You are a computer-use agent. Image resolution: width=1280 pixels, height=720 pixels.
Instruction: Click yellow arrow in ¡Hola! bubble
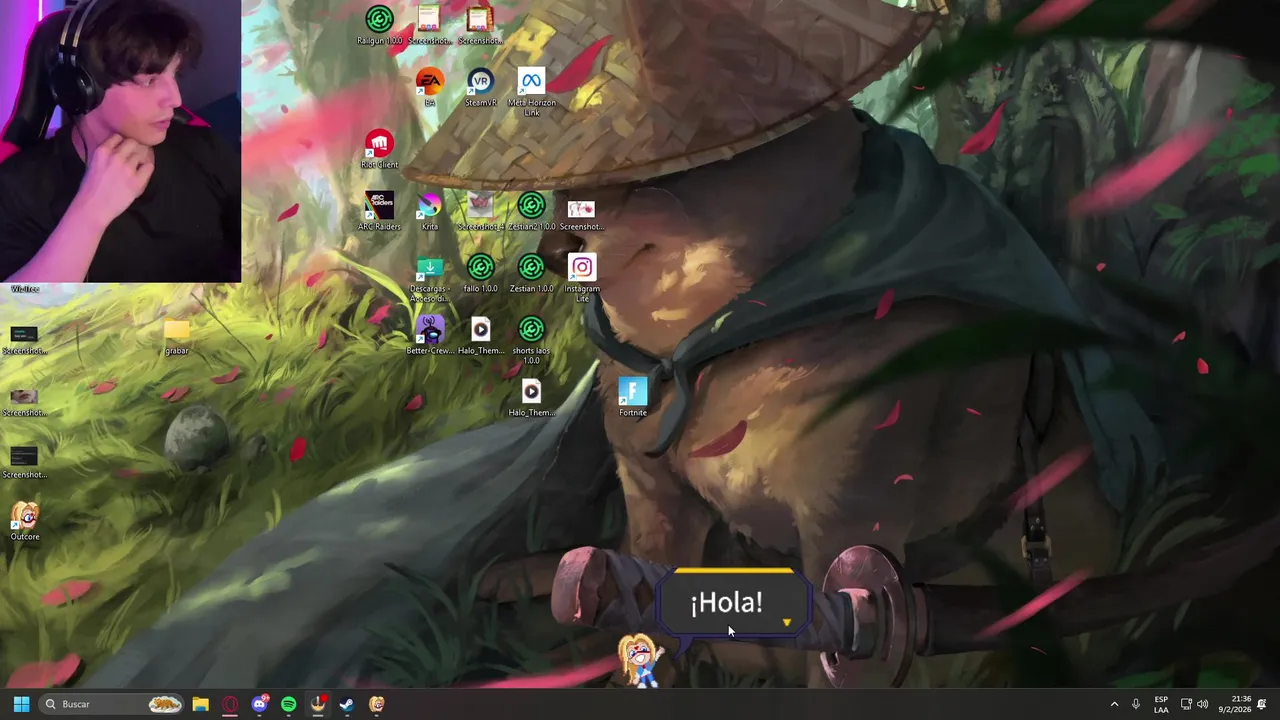(787, 623)
